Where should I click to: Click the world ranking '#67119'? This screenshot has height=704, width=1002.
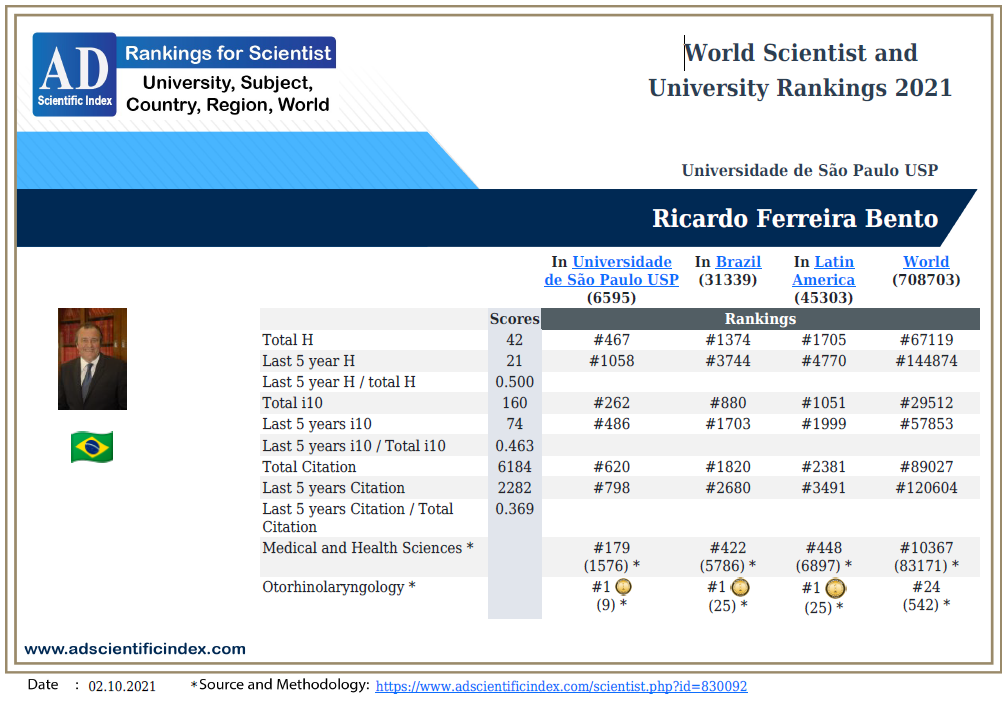coord(926,340)
